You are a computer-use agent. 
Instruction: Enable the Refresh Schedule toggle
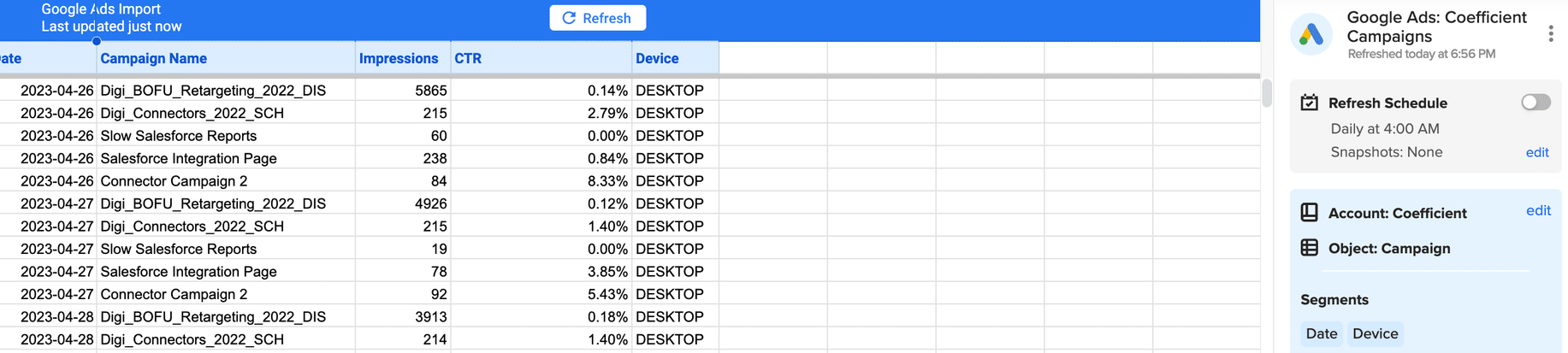1535,103
